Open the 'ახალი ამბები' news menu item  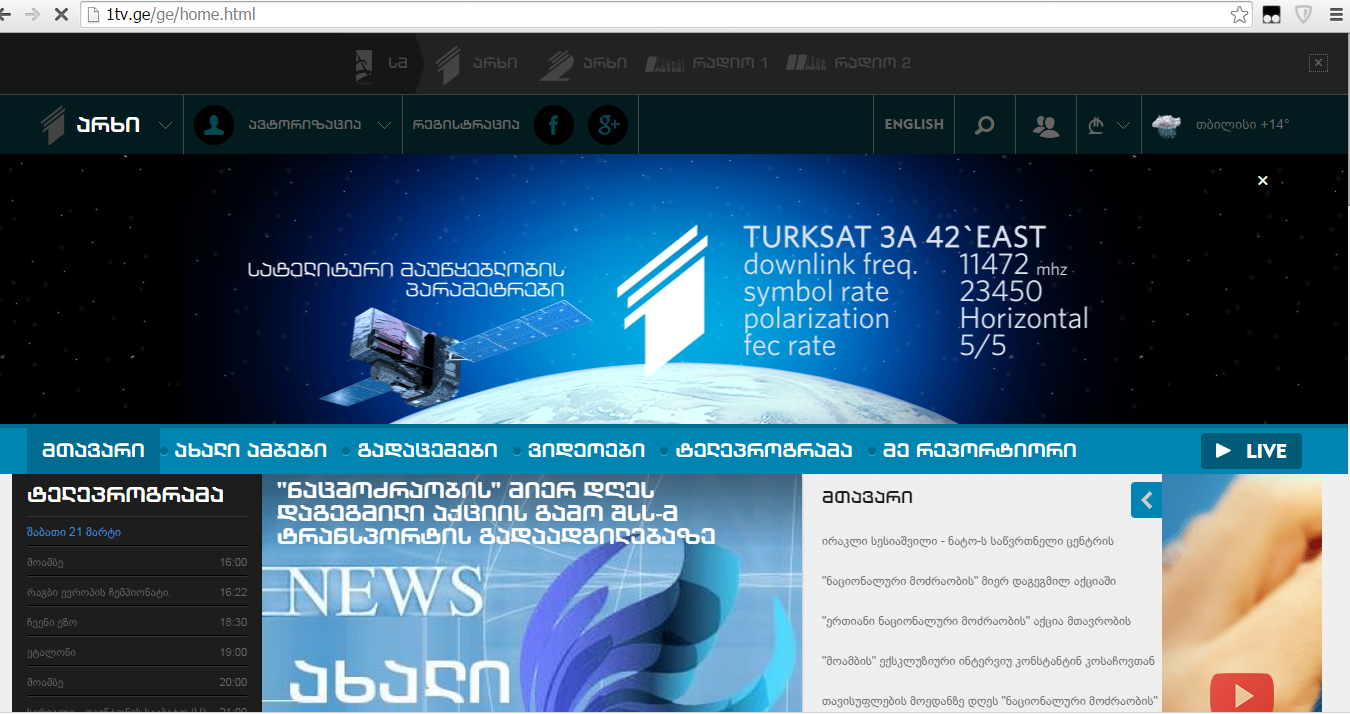(251, 450)
